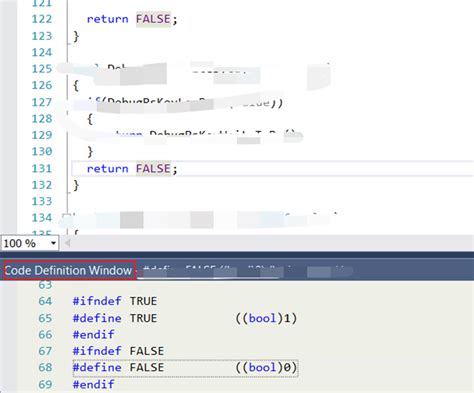Click the closing brace on line 132
This screenshot has width=474, height=393.
coord(76,185)
